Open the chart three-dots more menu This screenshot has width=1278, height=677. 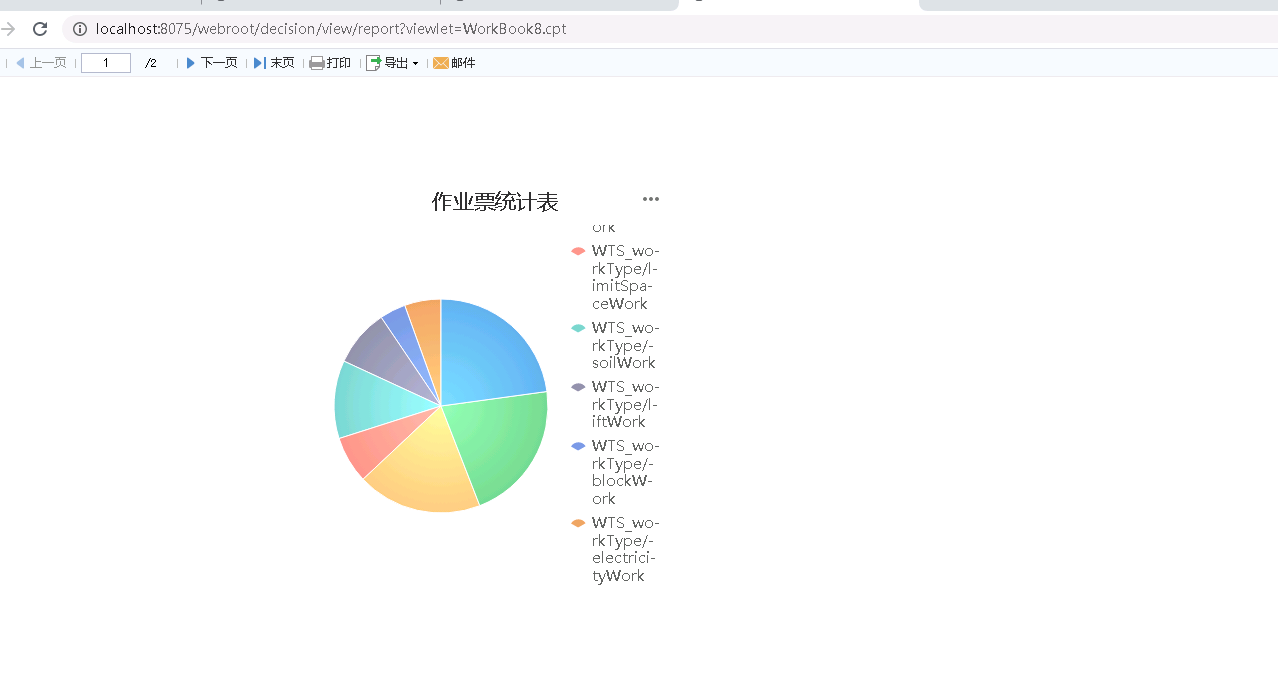(651, 199)
